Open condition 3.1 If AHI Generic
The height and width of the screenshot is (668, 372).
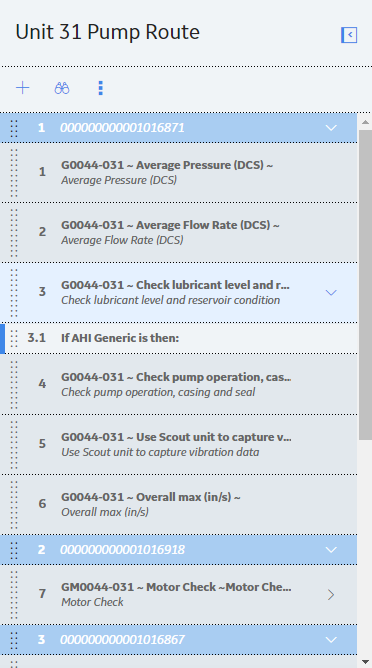[x=179, y=338]
